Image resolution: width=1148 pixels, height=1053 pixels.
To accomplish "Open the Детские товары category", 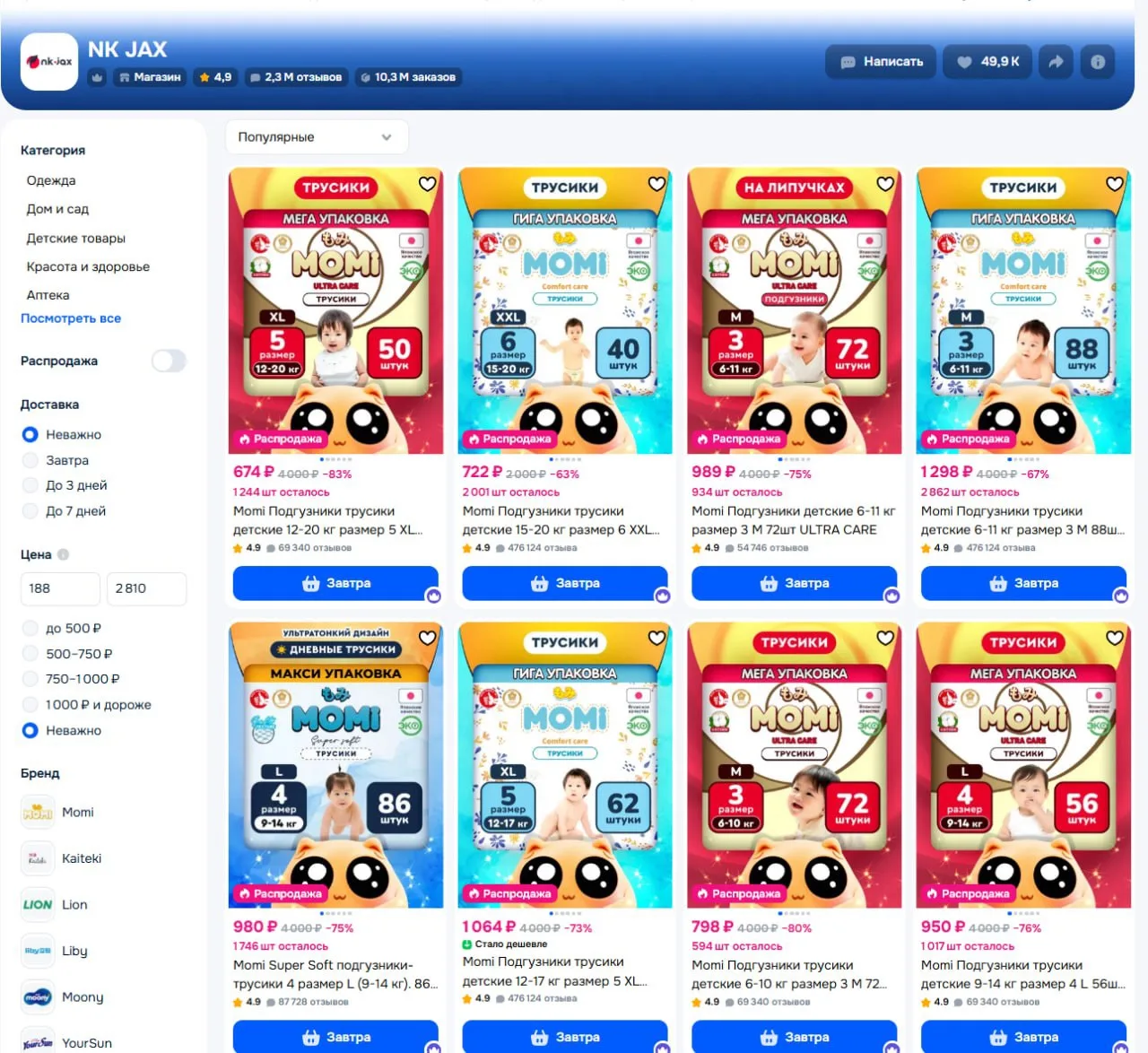I will pos(76,238).
